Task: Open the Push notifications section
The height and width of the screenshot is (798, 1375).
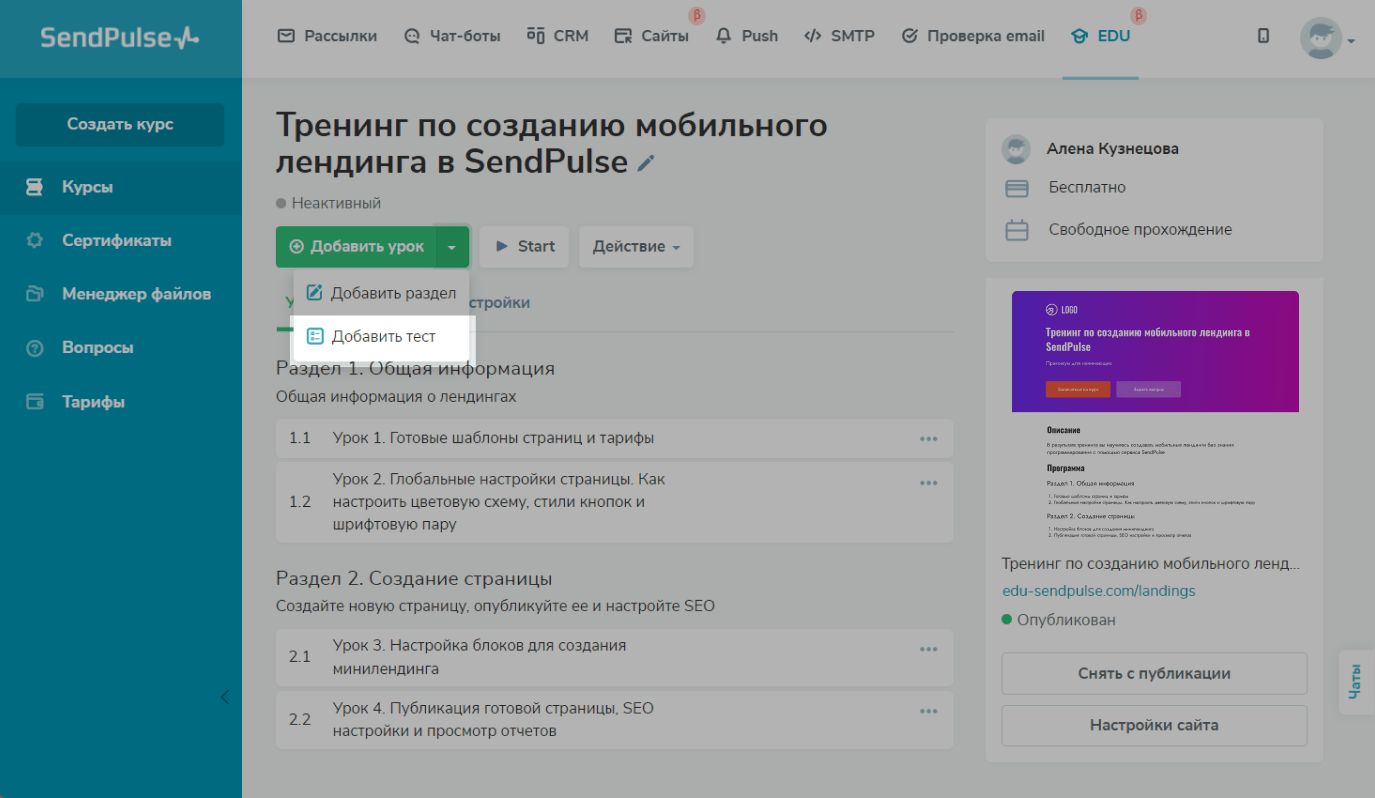Action: point(747,36)
